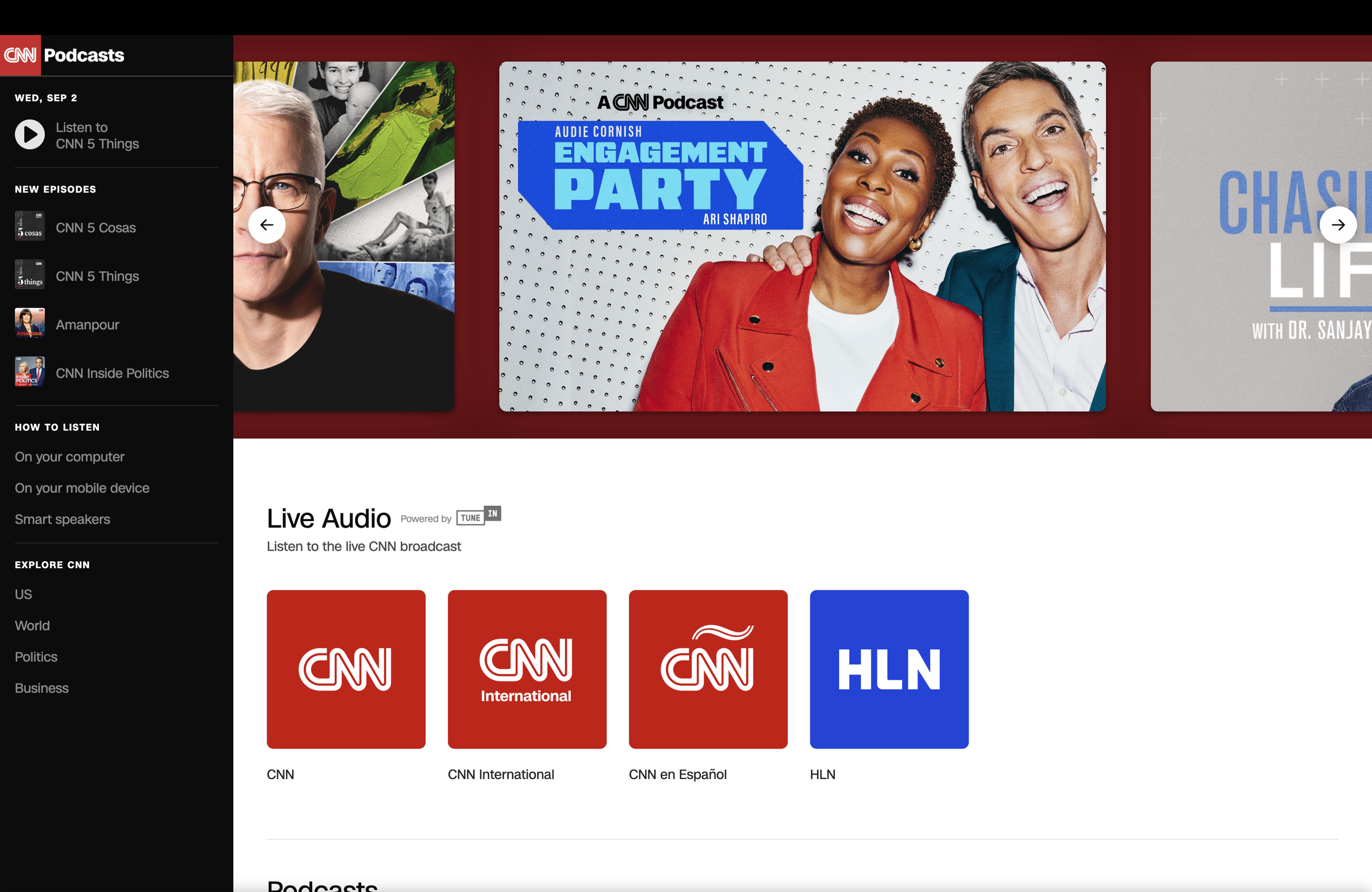Open the Podcasts home title link

pos(84,55)
